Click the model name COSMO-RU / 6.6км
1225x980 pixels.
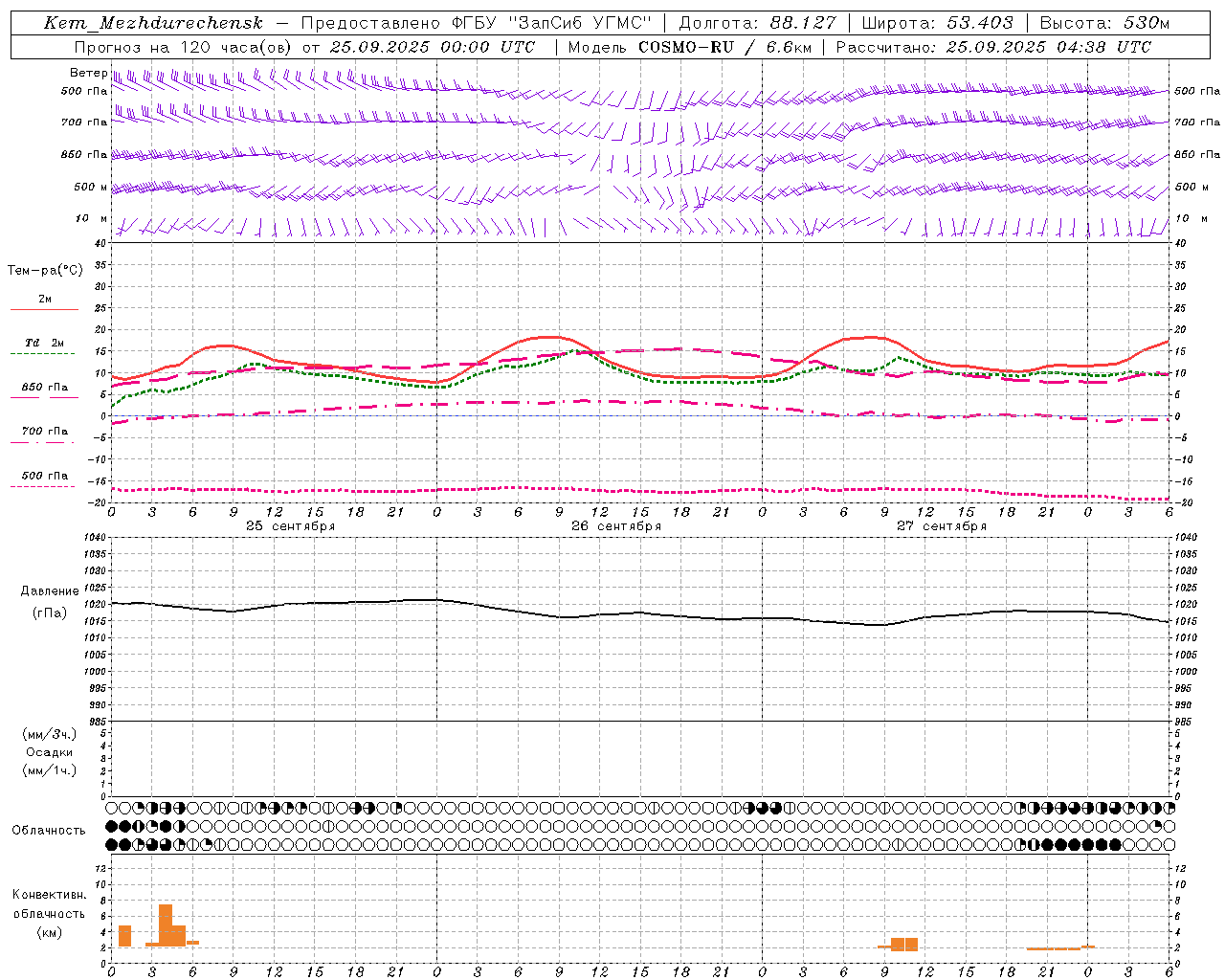click(x=725, y=47)
